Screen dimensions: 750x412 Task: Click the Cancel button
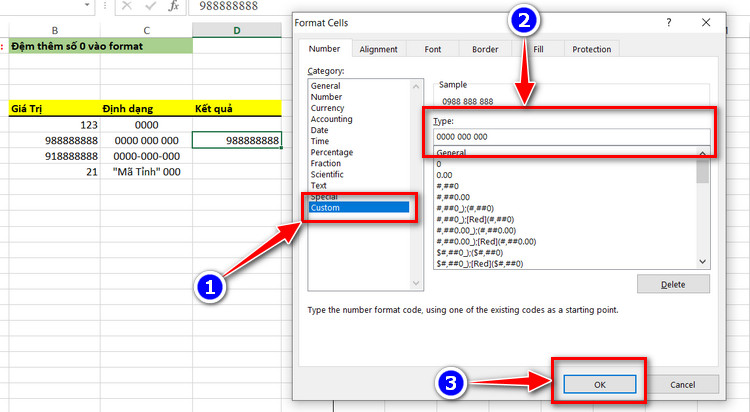click(x=683, y=384)
